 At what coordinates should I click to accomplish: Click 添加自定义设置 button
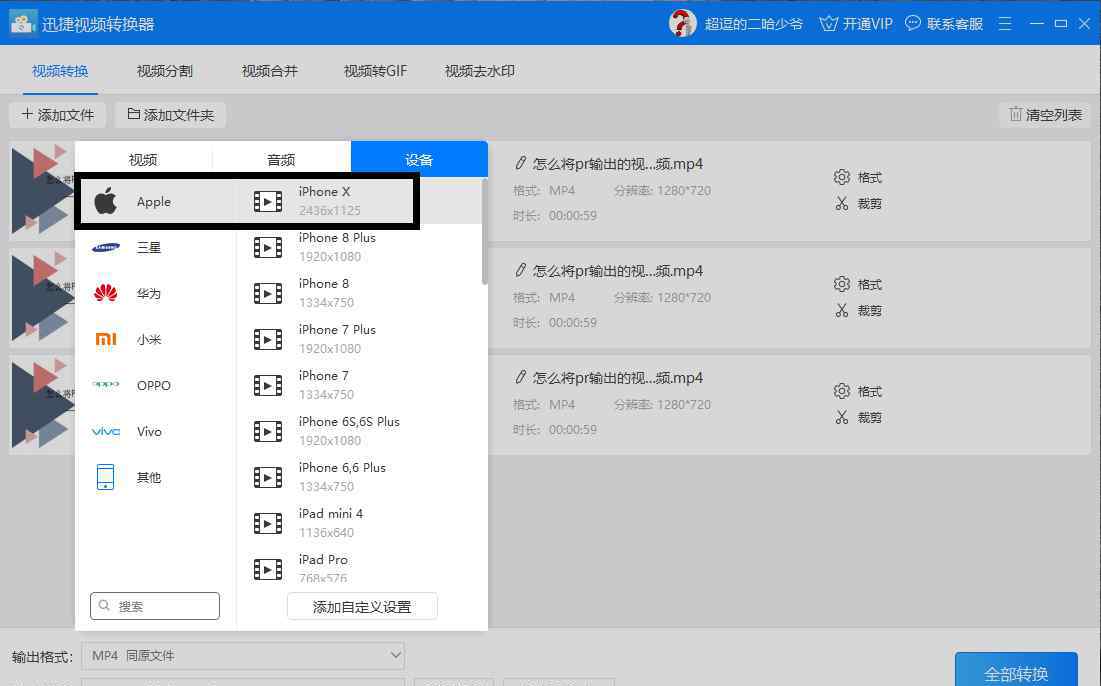(362, 607)
